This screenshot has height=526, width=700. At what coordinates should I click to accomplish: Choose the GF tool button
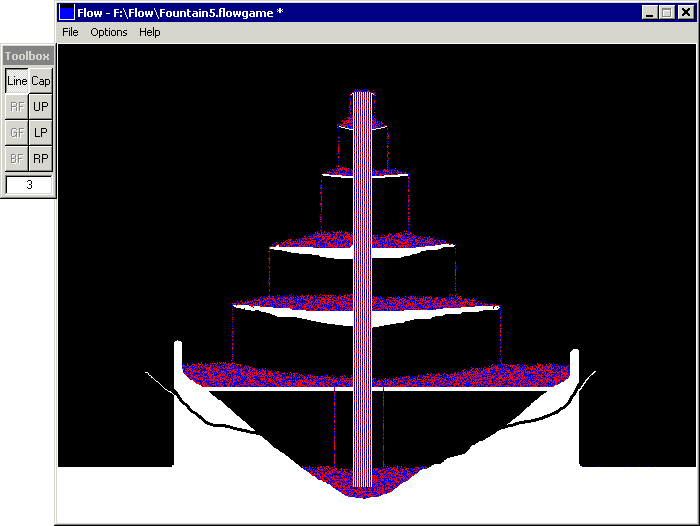[x=17, y=133]
